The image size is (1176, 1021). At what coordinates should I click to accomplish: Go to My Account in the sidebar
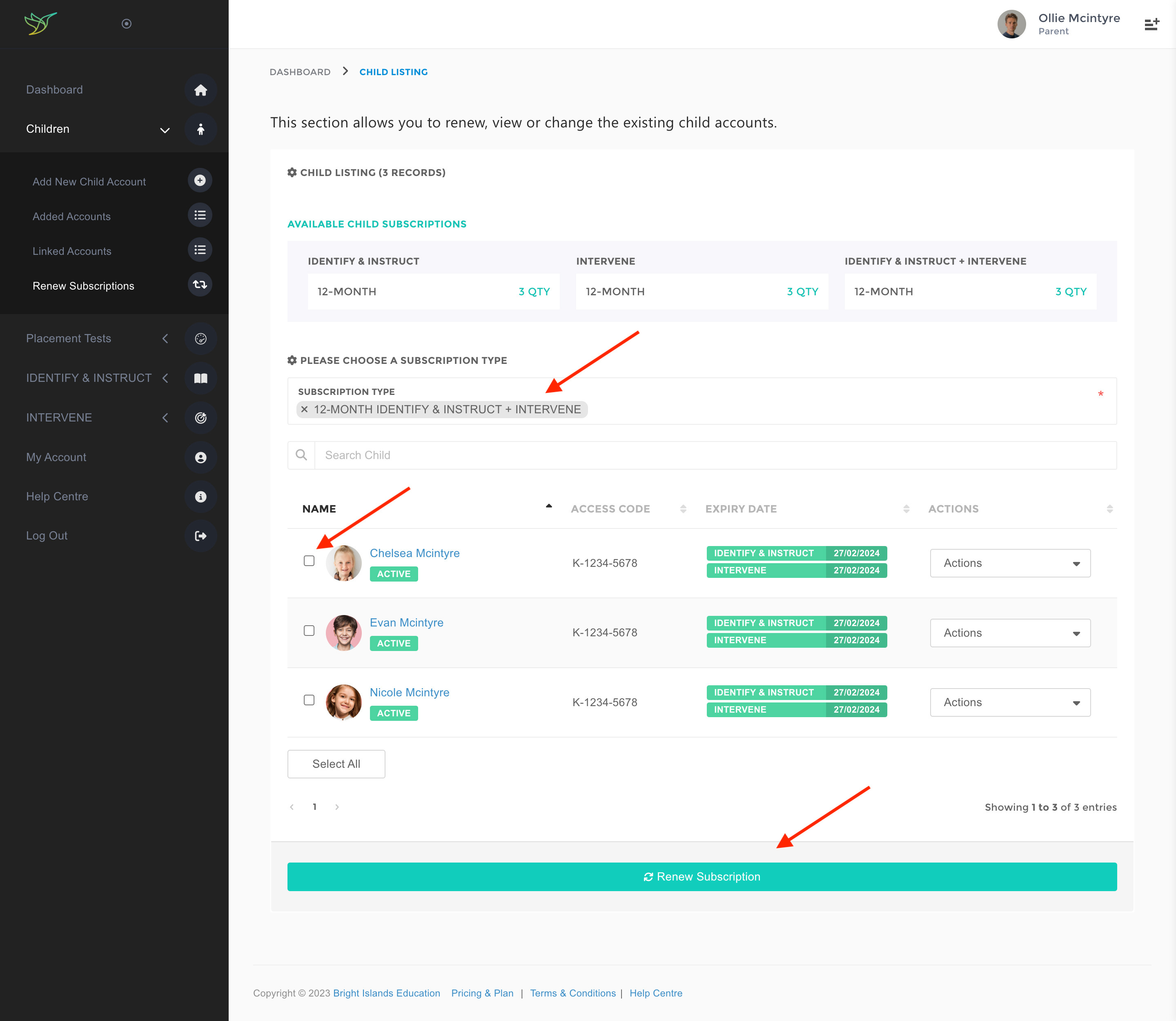pyautogui.click(x=56, y=457)
